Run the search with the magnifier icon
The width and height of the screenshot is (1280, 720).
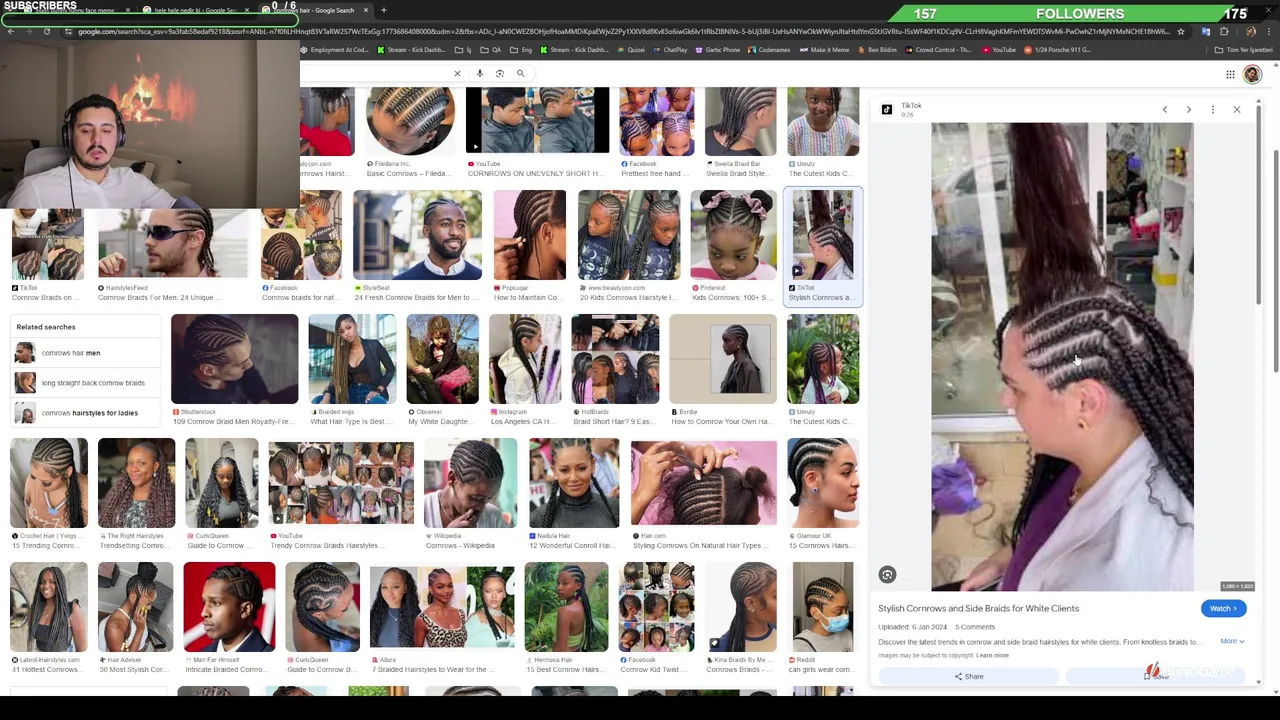pos(520,73)
